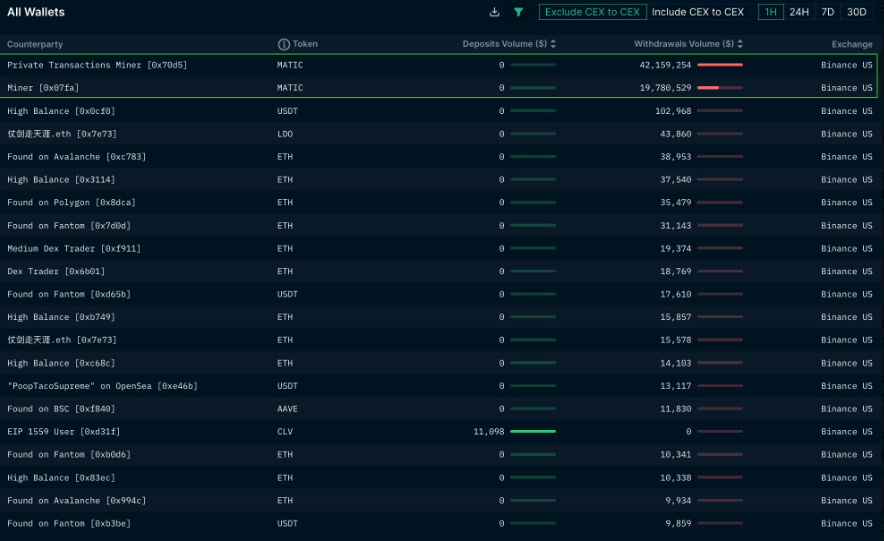Click red withdrawal bar for 19,780,529
884x541 pixels.
tap(720, 88)
